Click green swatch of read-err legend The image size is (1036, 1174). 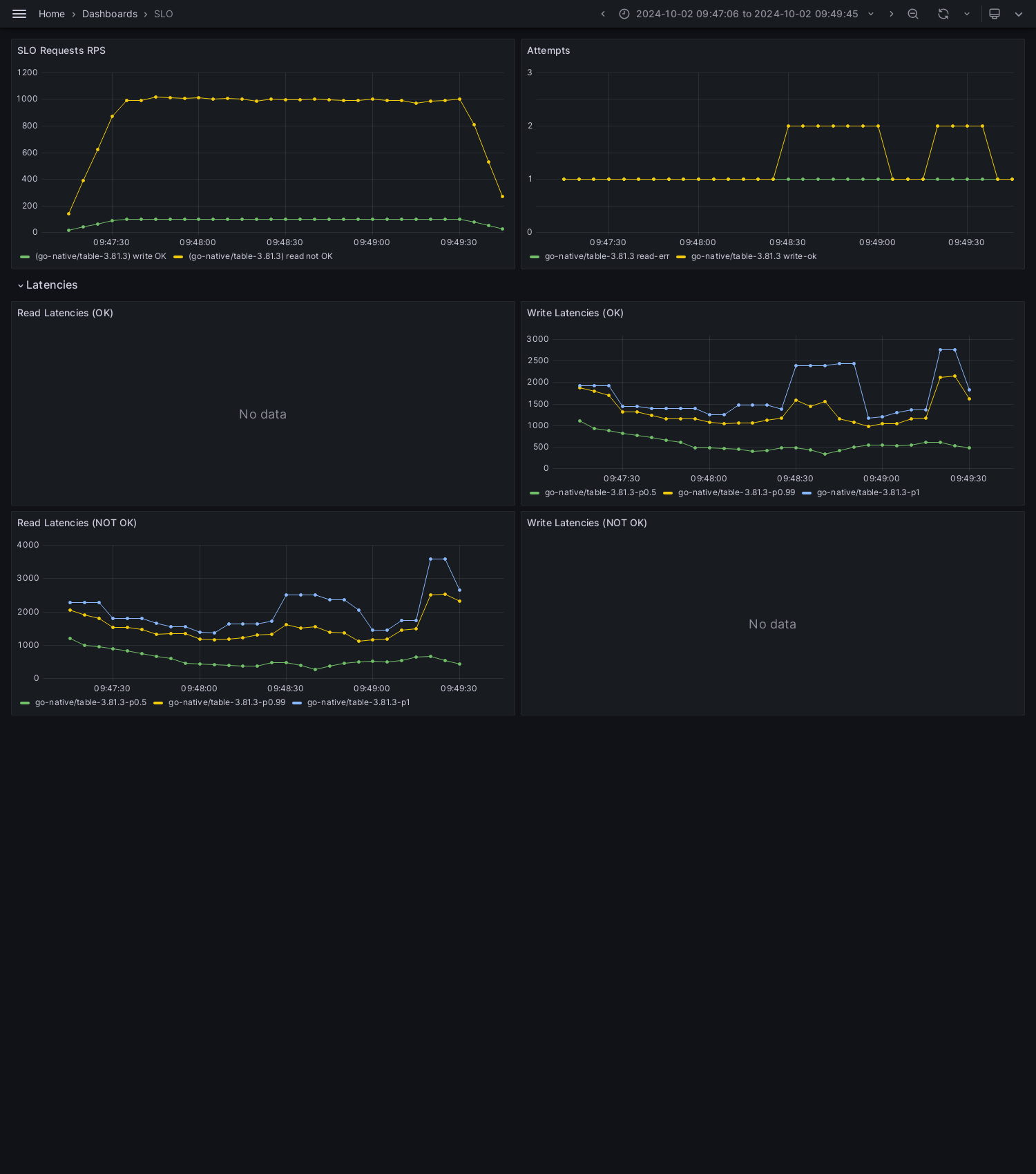click(535, 257)
